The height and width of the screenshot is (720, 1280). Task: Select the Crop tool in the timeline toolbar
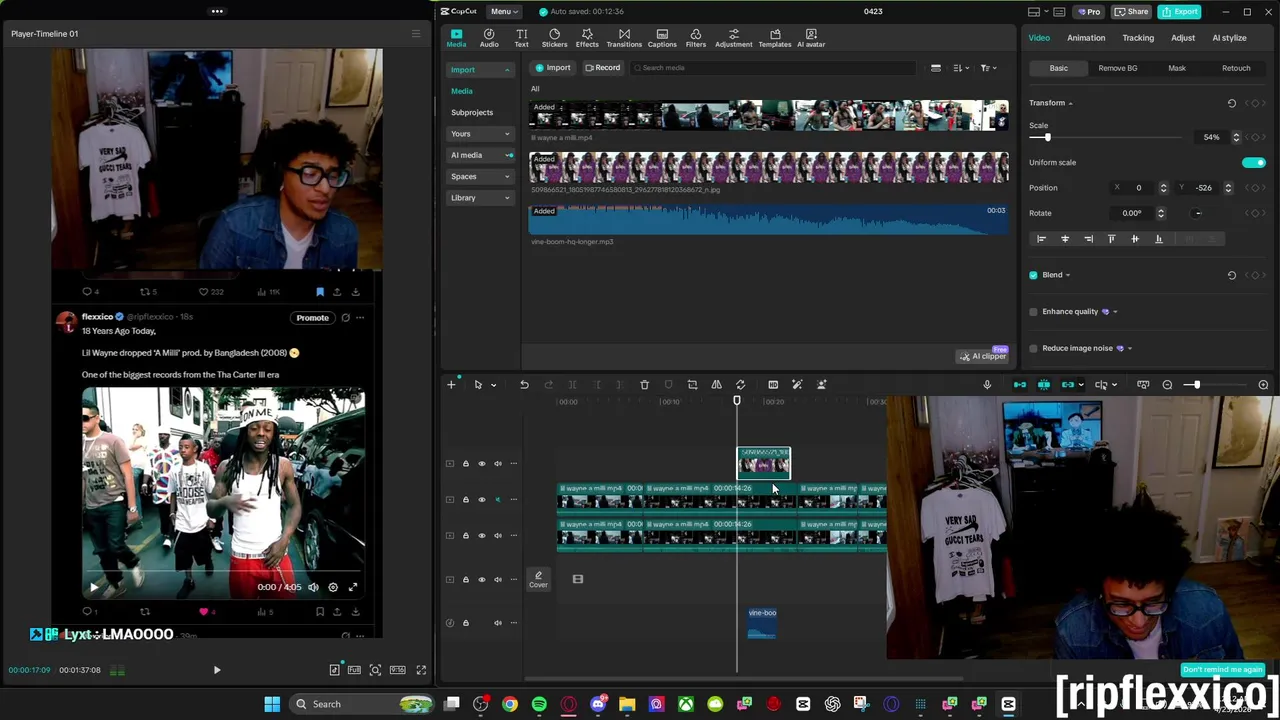point(692,385)
